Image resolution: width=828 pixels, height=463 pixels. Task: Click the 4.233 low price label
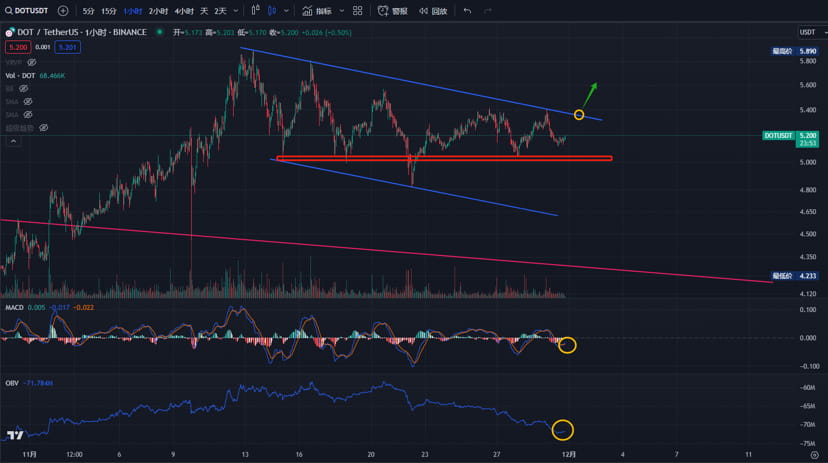click(x=795, y=276)
